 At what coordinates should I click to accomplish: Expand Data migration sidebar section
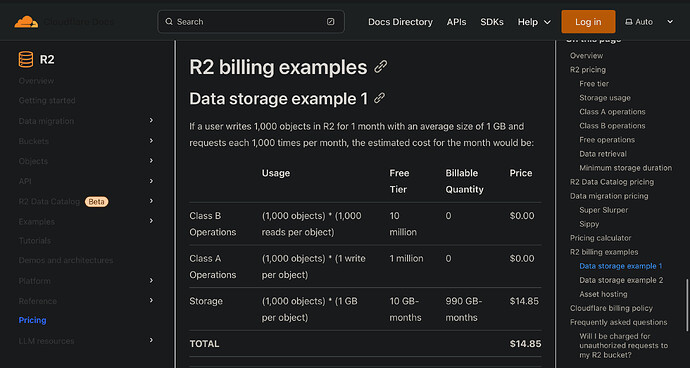[151, 120]
